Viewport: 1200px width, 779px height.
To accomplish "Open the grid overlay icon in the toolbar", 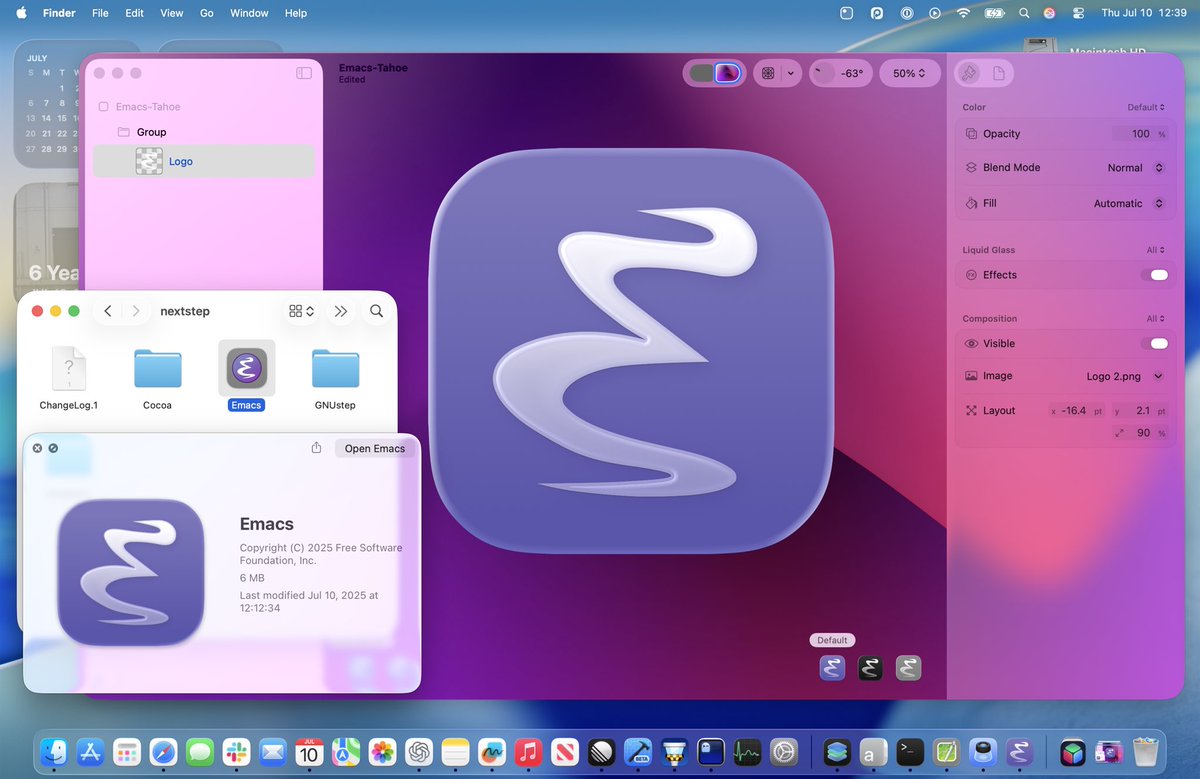I will point(769,73).
